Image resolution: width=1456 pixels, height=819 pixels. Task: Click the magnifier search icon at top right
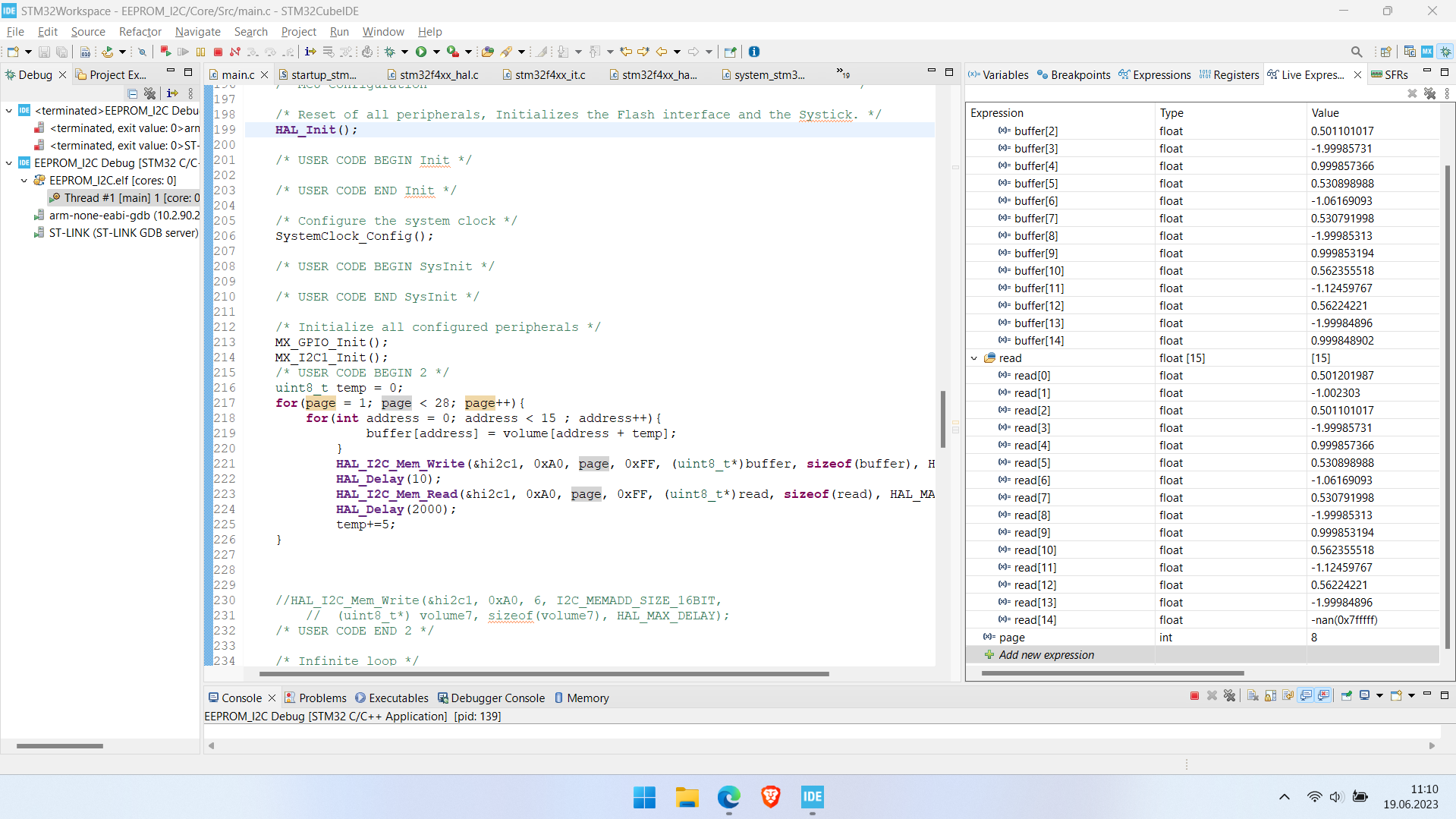[1357, 52]
